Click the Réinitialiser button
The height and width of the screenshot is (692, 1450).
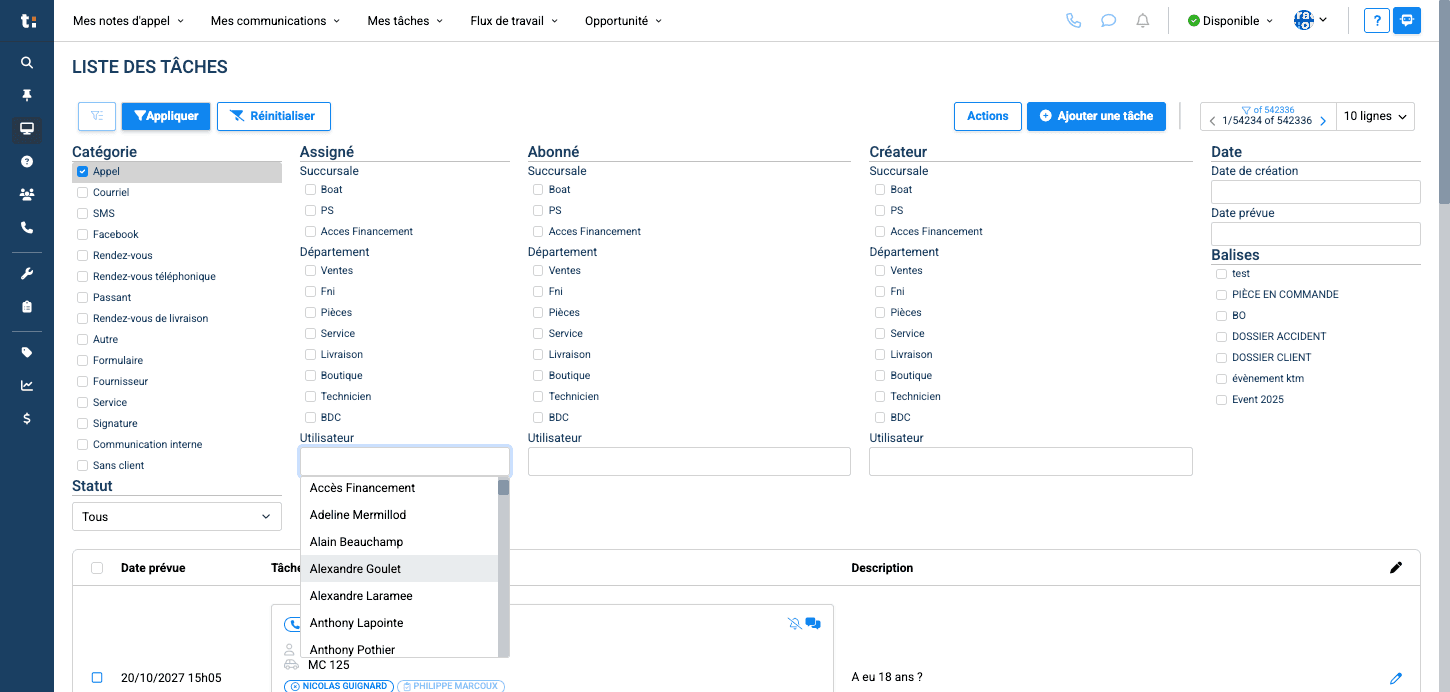[x=274, y=116]
